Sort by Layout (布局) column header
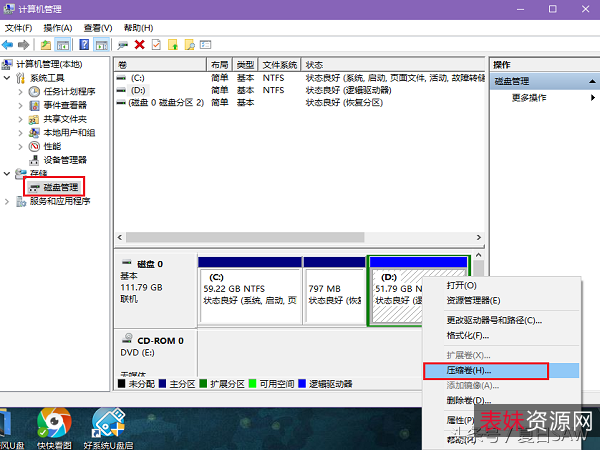Viewport: 600px width, 450px height. (x=219, y=65)
